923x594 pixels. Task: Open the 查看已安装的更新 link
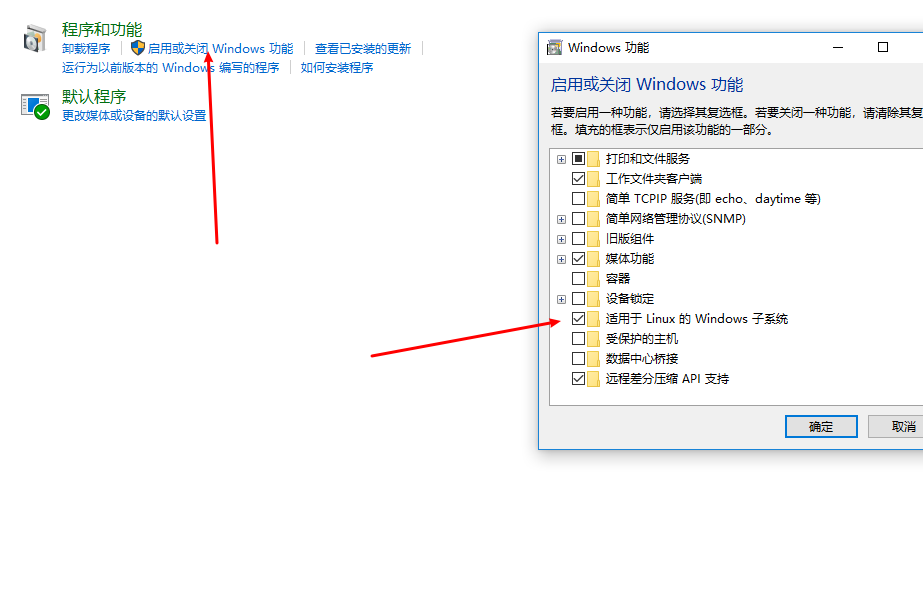pos(363,49)
